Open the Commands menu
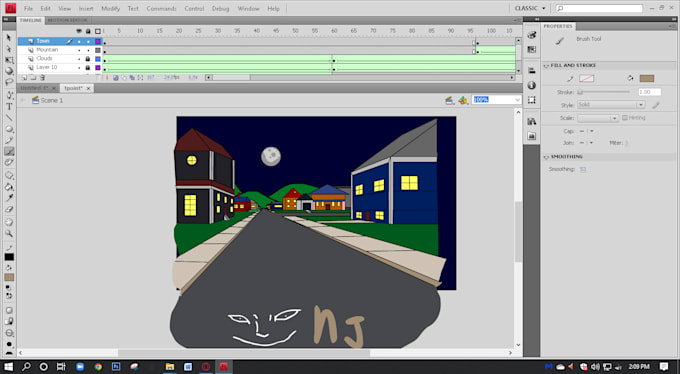This screenshot has width=680, height=374. [x=161, y=8]
